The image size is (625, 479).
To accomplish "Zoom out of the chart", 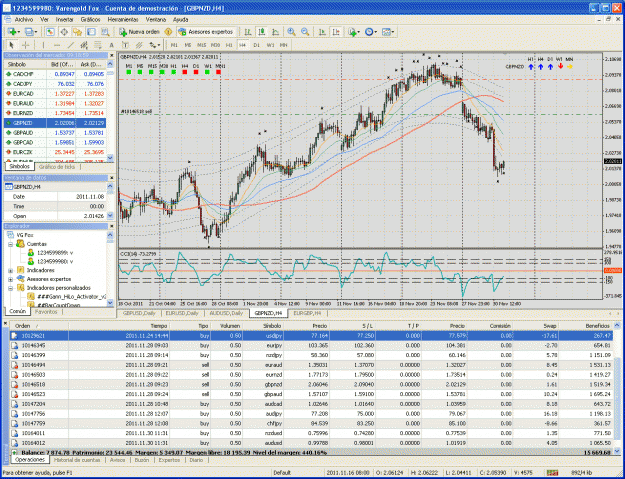I will [x=305, y=32].
